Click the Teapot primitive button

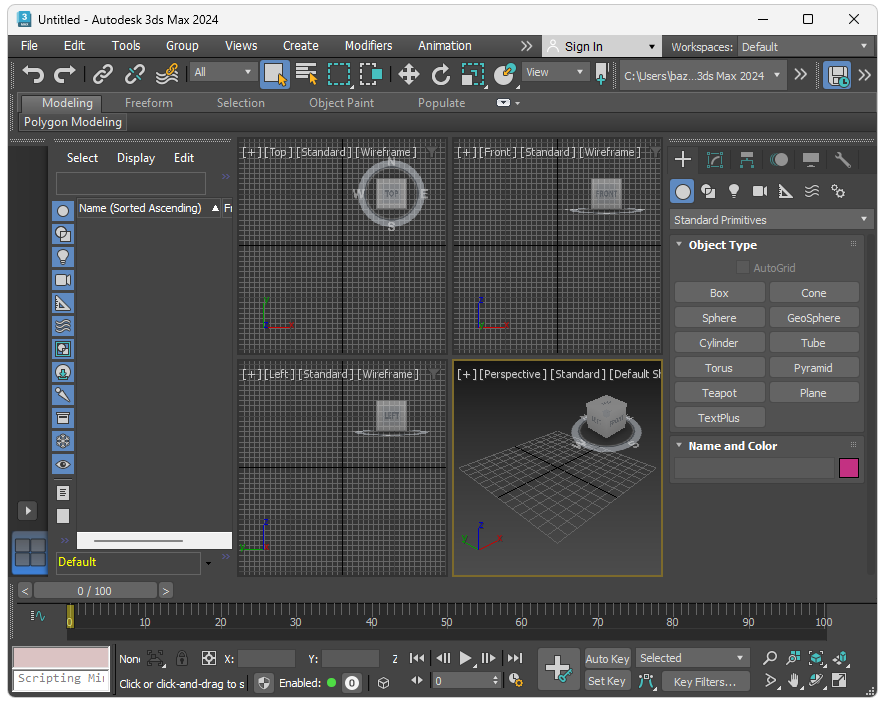719,393
